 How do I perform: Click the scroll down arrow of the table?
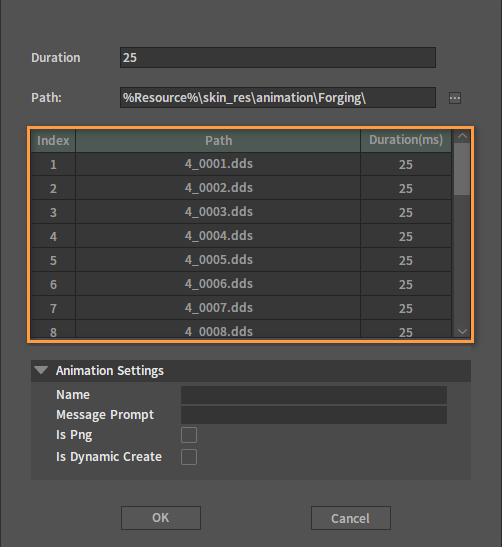point(462,331)
